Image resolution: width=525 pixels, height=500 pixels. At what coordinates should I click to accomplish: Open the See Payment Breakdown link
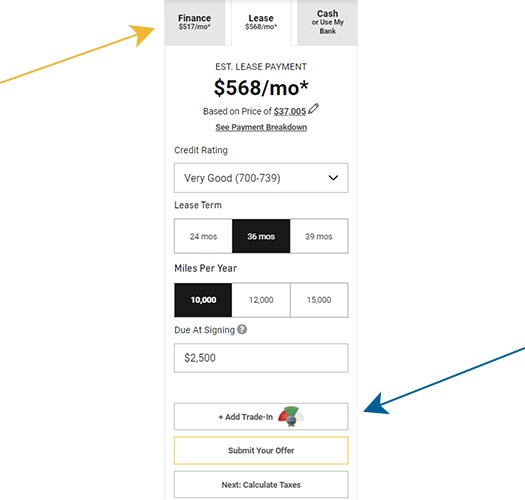coord(261,127)
